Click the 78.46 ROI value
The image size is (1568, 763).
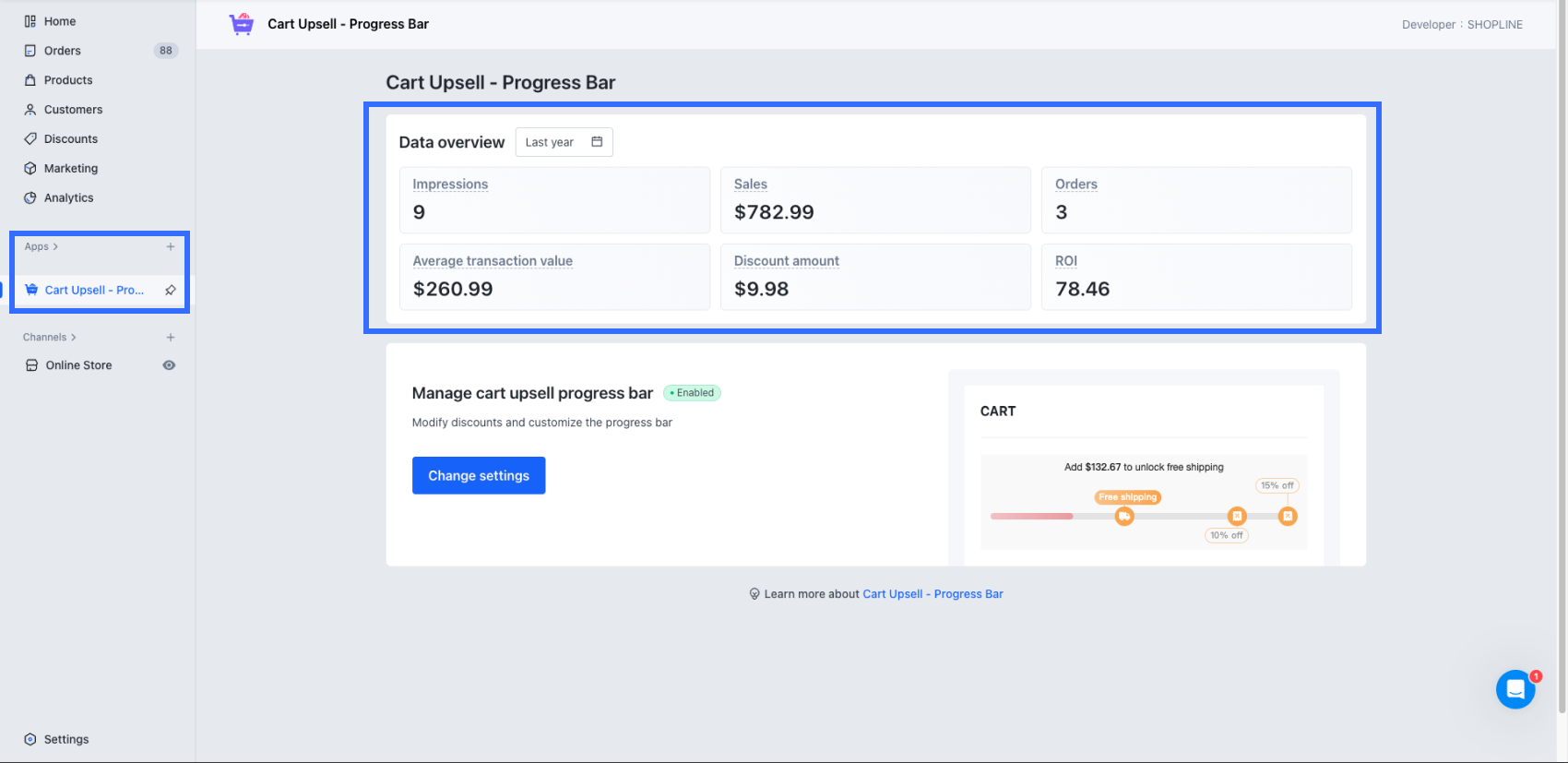click(1083, 289)
